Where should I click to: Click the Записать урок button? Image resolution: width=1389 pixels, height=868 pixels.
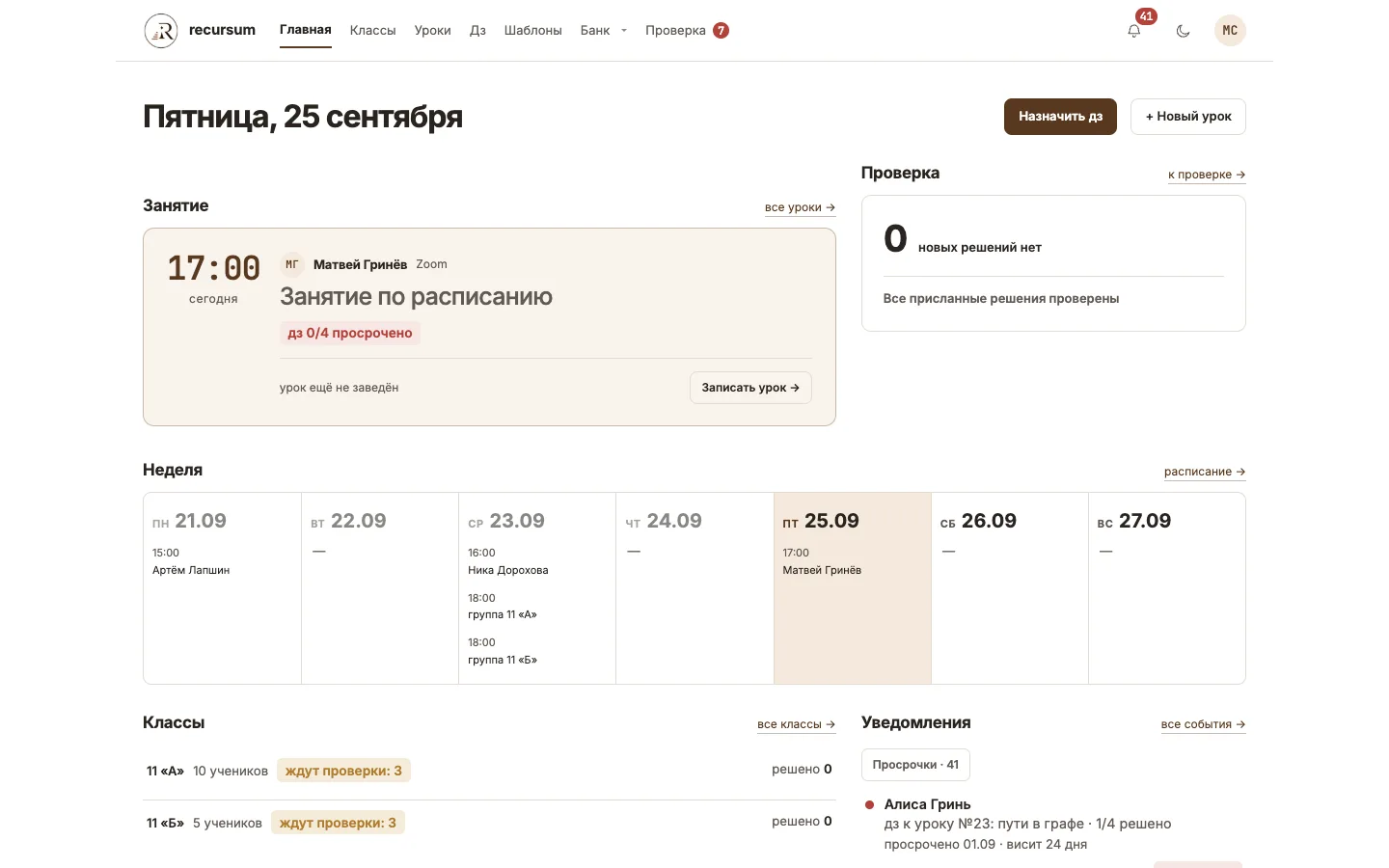click(x=750, y=388)
